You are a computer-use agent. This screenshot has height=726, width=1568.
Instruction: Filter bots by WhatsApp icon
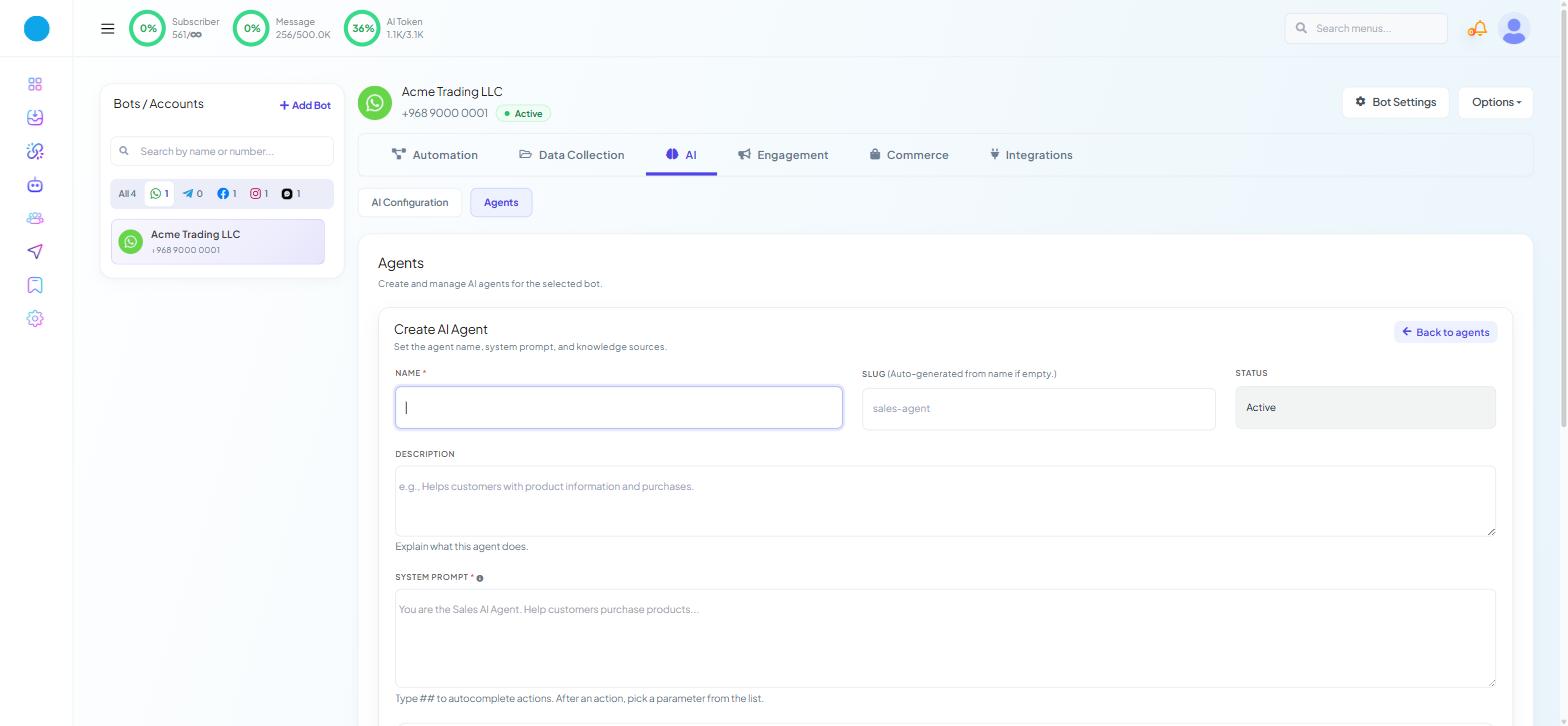point(159,194)
